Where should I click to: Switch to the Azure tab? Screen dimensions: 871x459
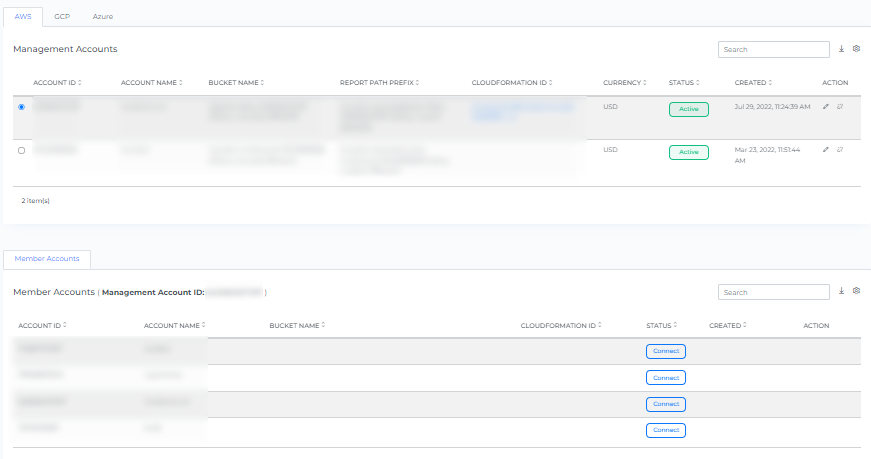point(103,17)
